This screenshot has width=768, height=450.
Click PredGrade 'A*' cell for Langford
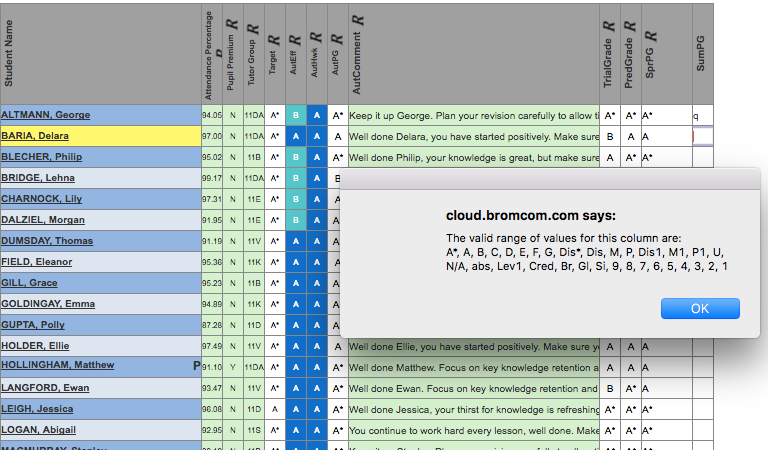pyautogui.click(x=631, y=389)
